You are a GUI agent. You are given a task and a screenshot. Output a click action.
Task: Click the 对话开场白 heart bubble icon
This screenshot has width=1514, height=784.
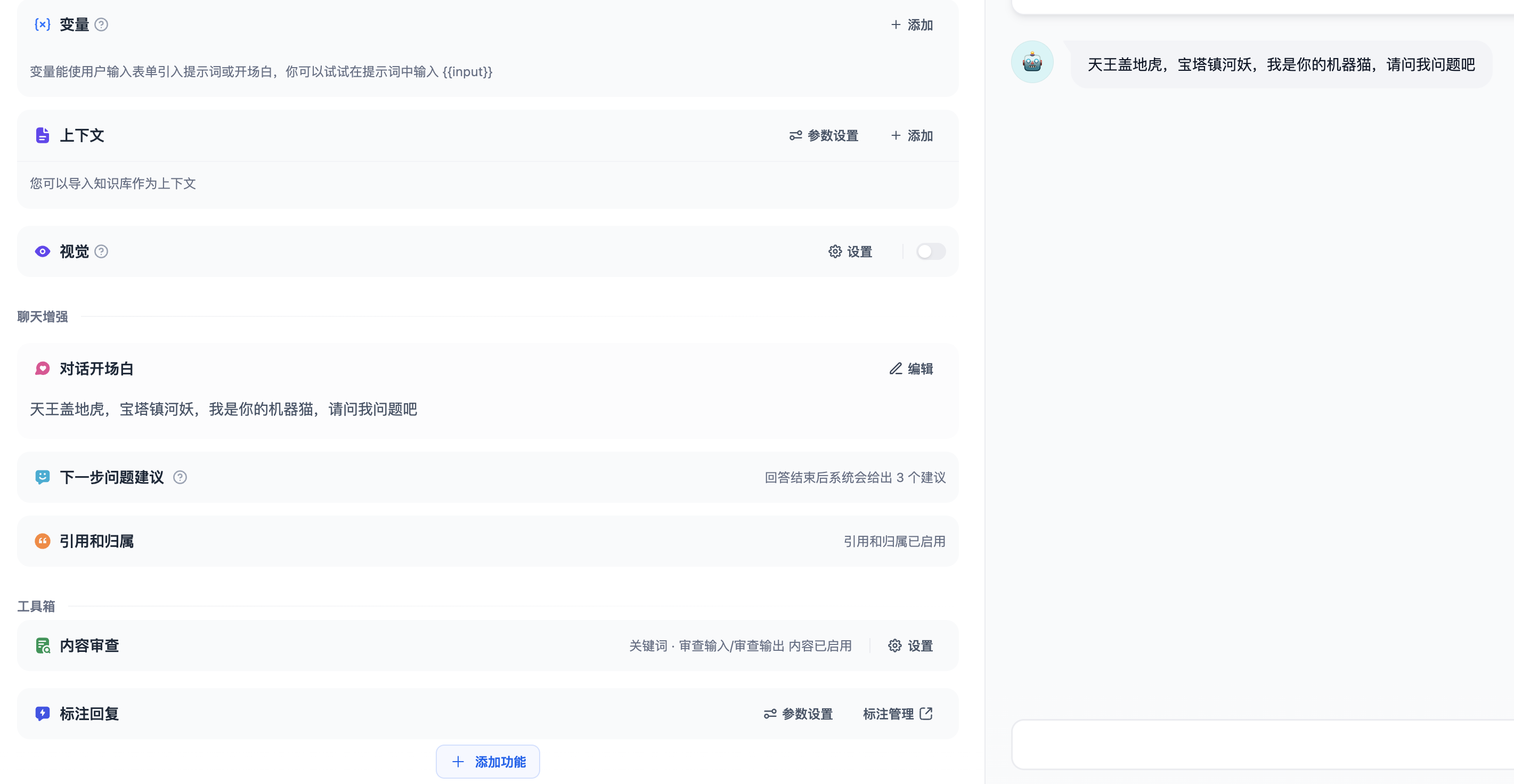click(x=42, y=369)
